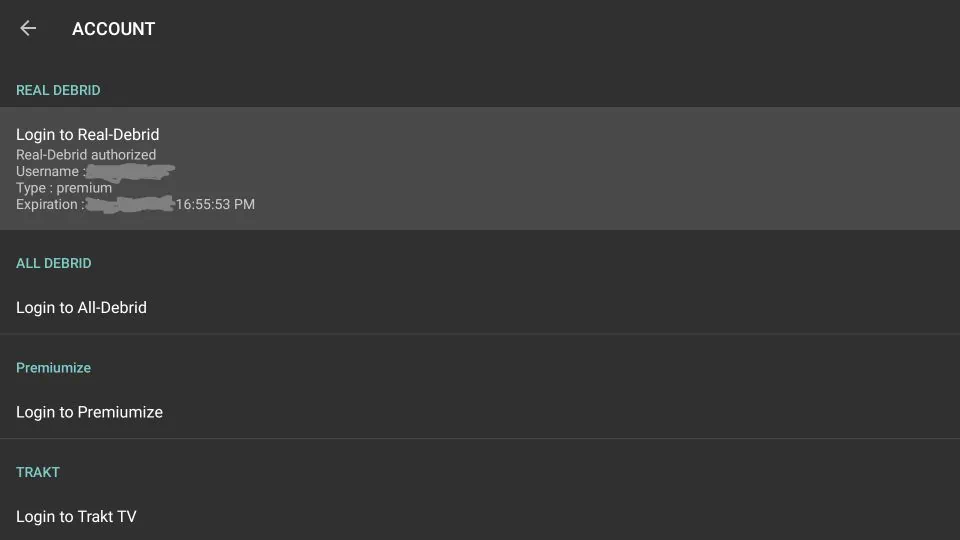This screenshot has width=960, height=540.
Task: Click empty area of All-Debrid row
Action: (x=600, y=308)
